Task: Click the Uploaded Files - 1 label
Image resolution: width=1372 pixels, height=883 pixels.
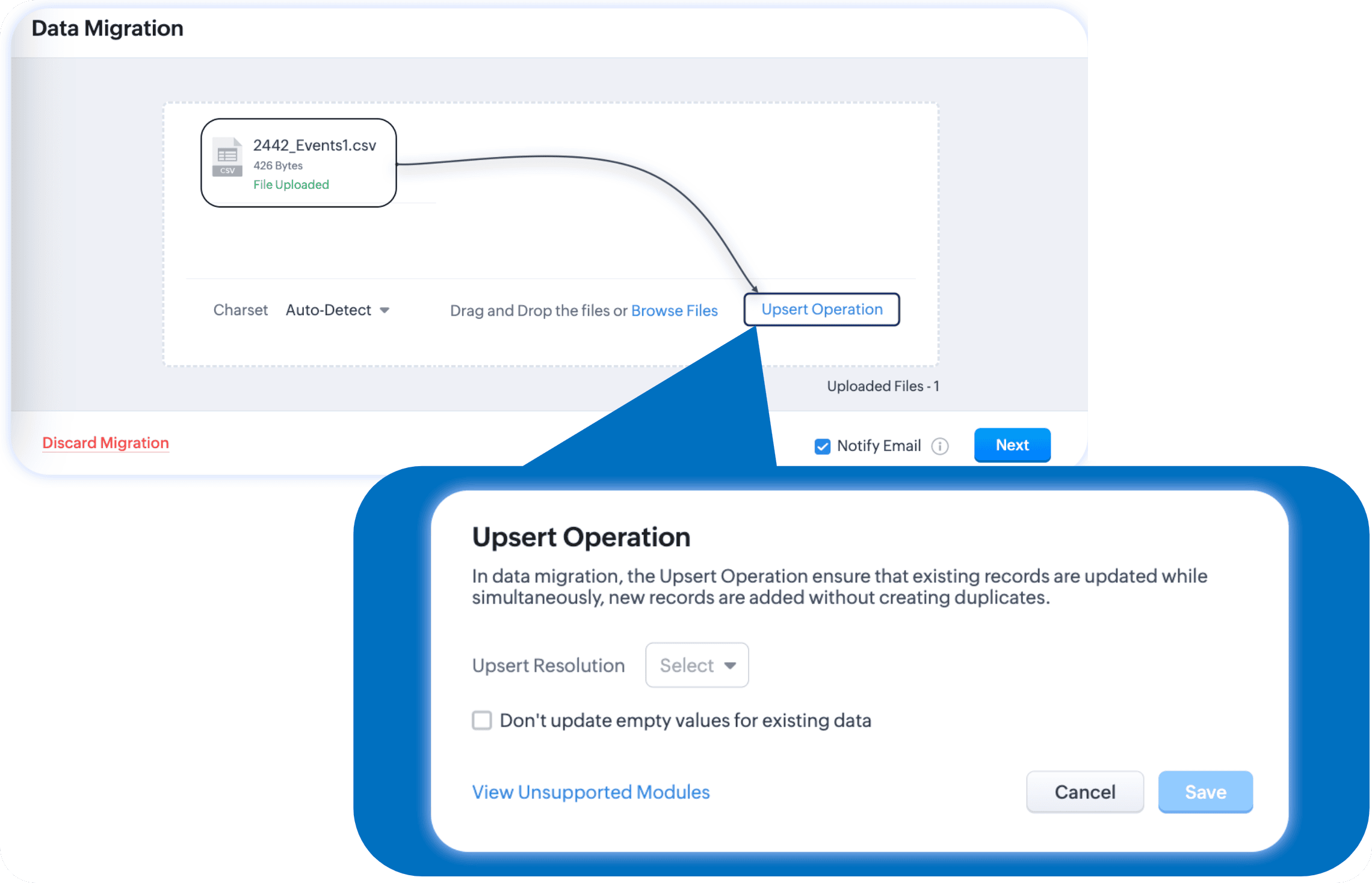Action: click(883, 386)
